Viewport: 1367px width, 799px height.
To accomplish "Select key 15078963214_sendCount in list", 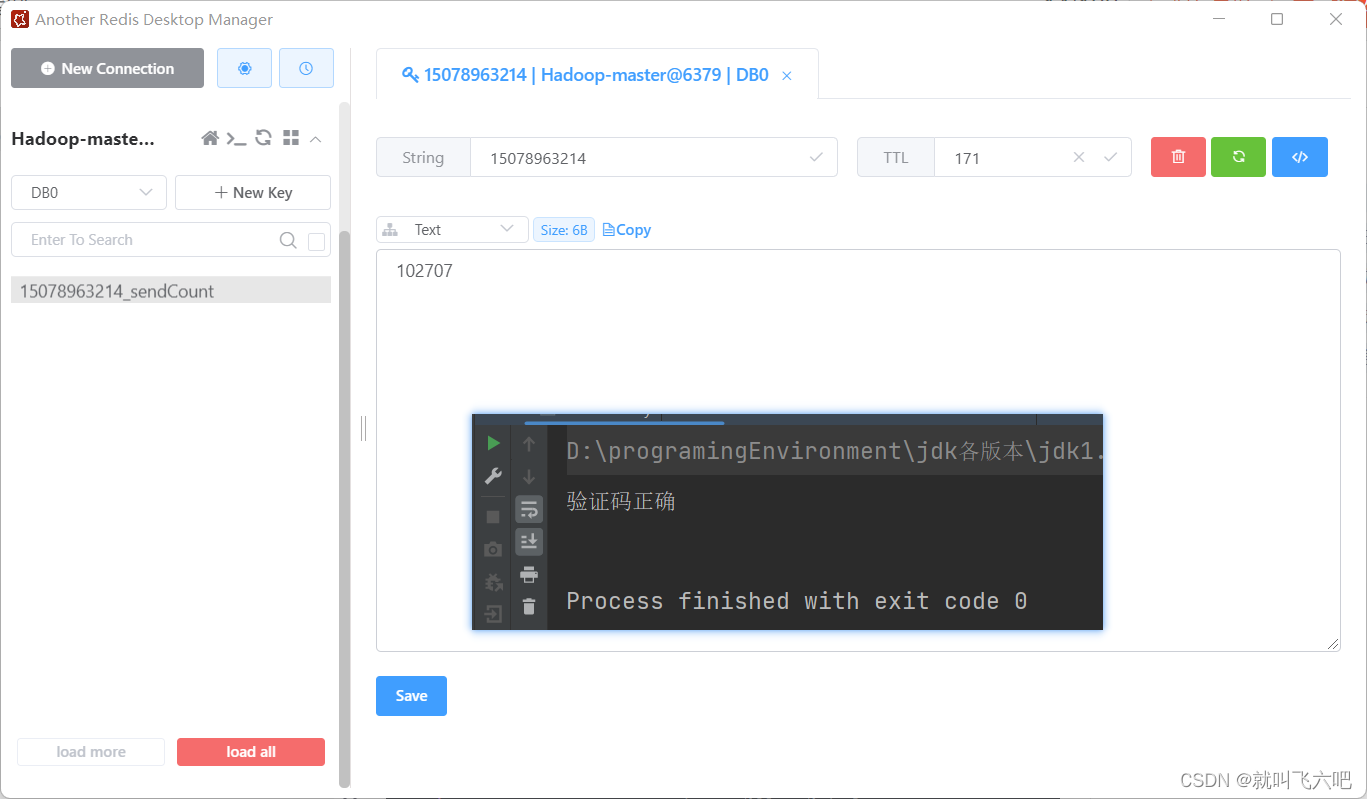I will tap(171, 291).
